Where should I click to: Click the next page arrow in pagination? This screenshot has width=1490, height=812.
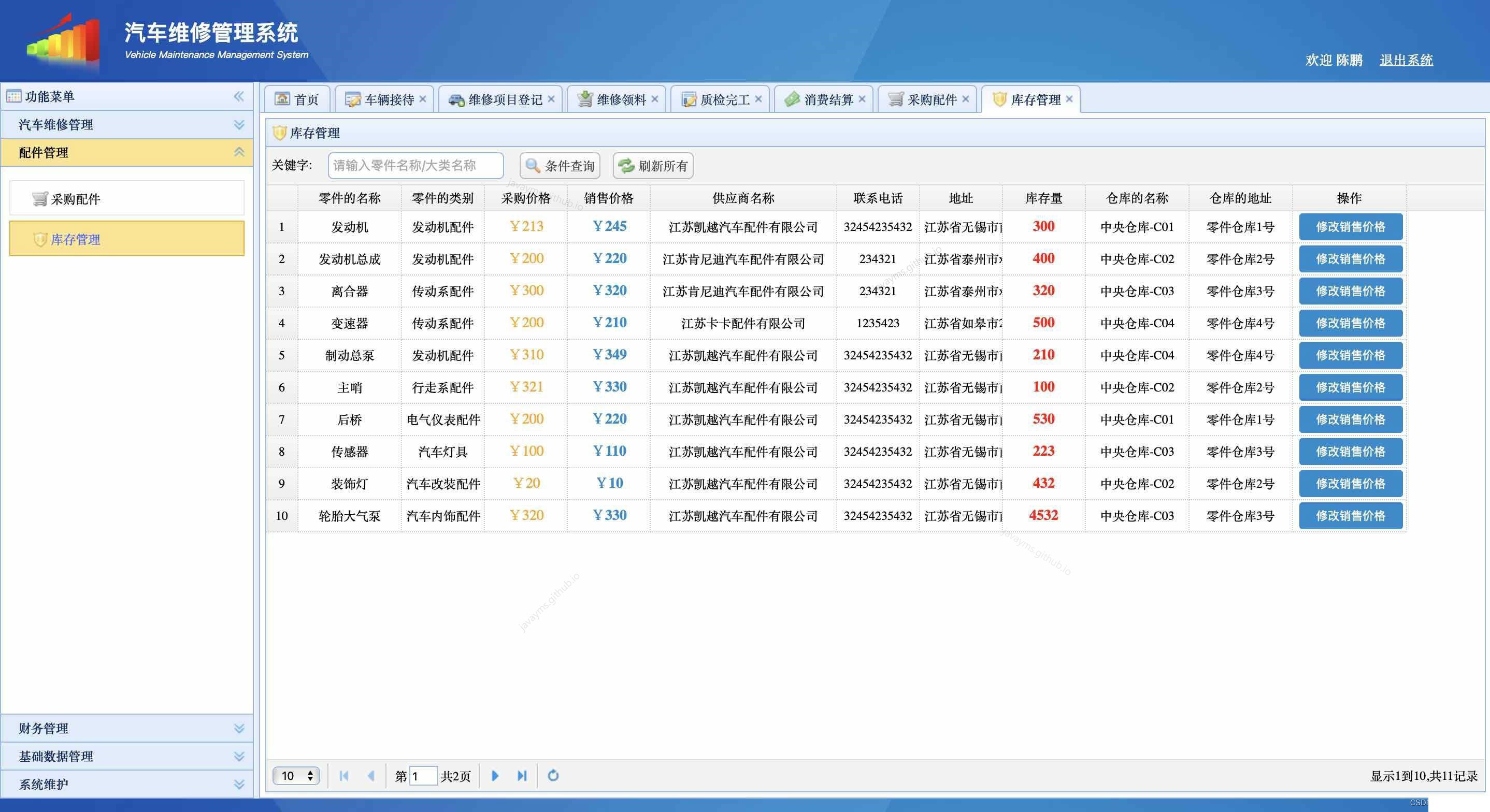[495, 776]
